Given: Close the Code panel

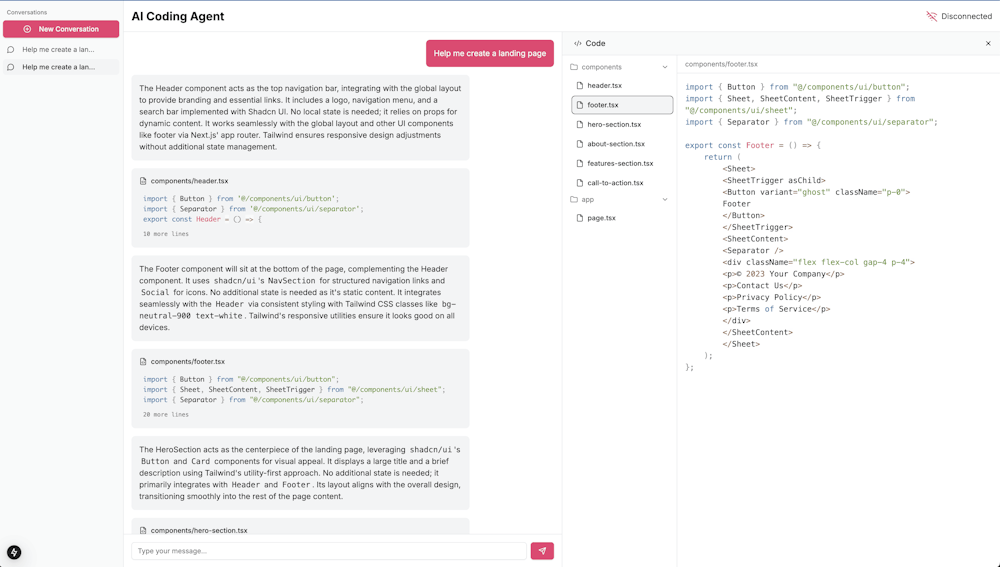Looking at the screenshot, I should (988, 44).
